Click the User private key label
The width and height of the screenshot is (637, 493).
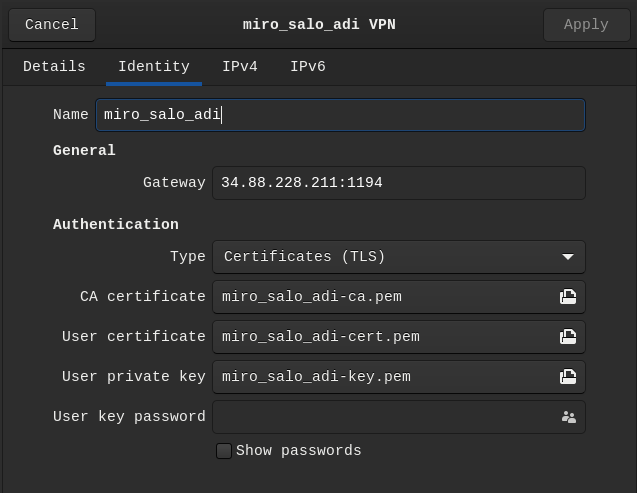[134, 377]
